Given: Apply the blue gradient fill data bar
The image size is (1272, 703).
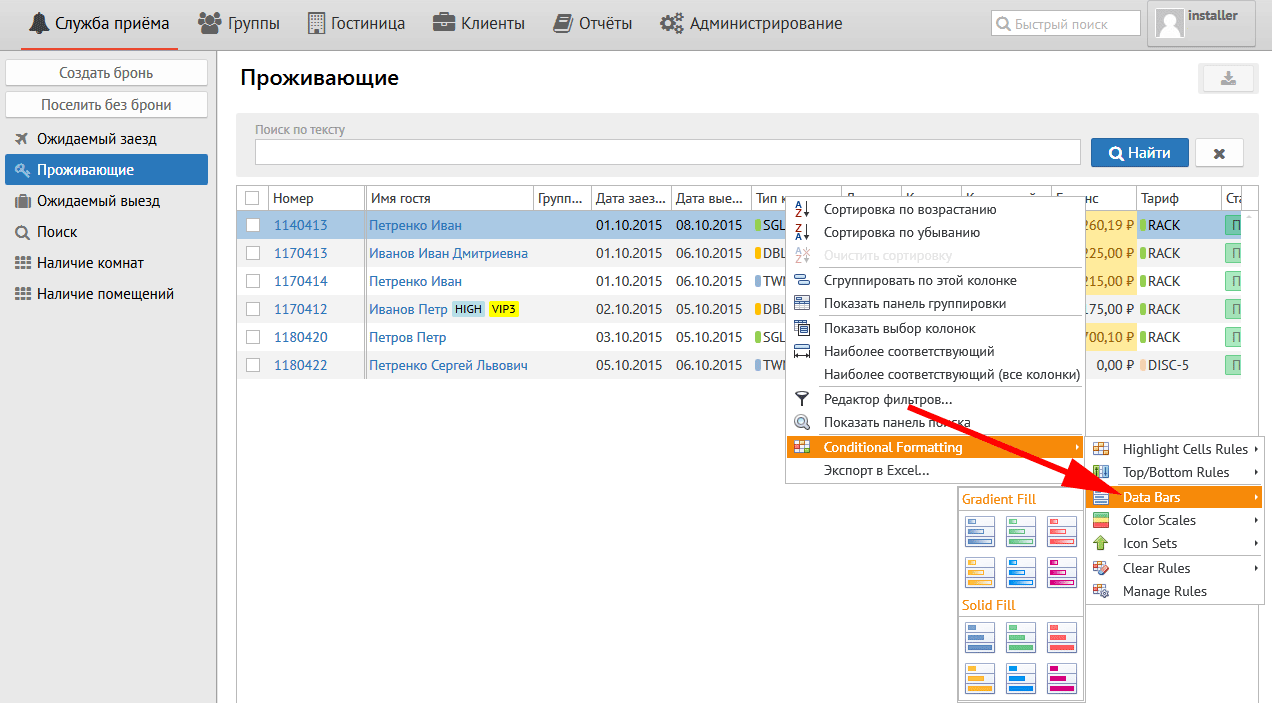Looking at the screenshot, I should (979, 531).
